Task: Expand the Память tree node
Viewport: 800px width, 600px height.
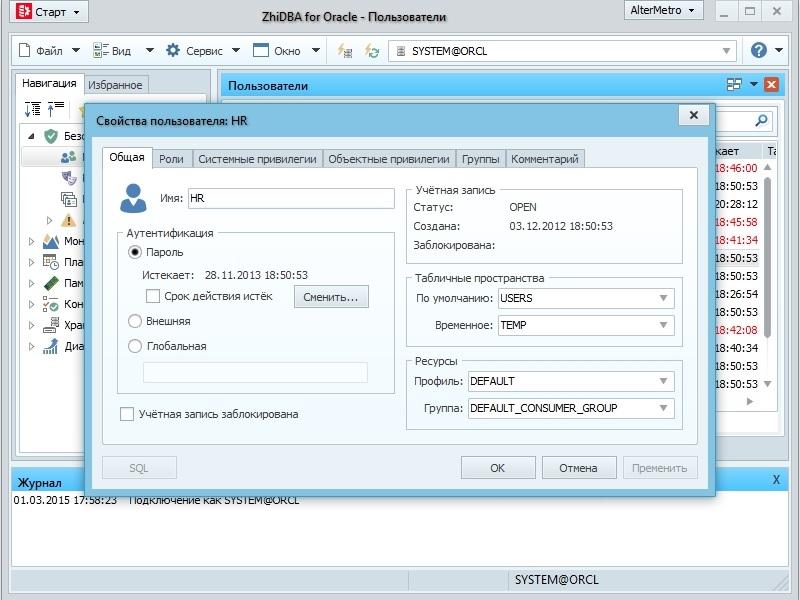Action: 31,283
